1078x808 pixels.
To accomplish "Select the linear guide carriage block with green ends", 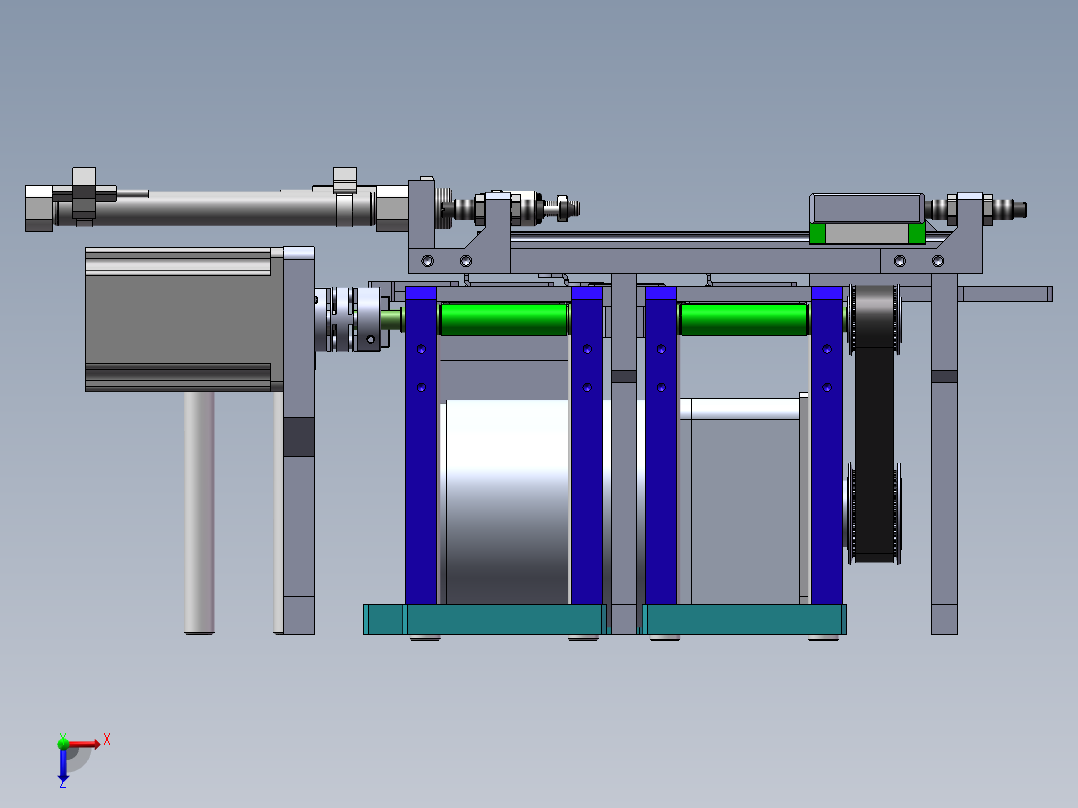I will click(x=867, y=219).
